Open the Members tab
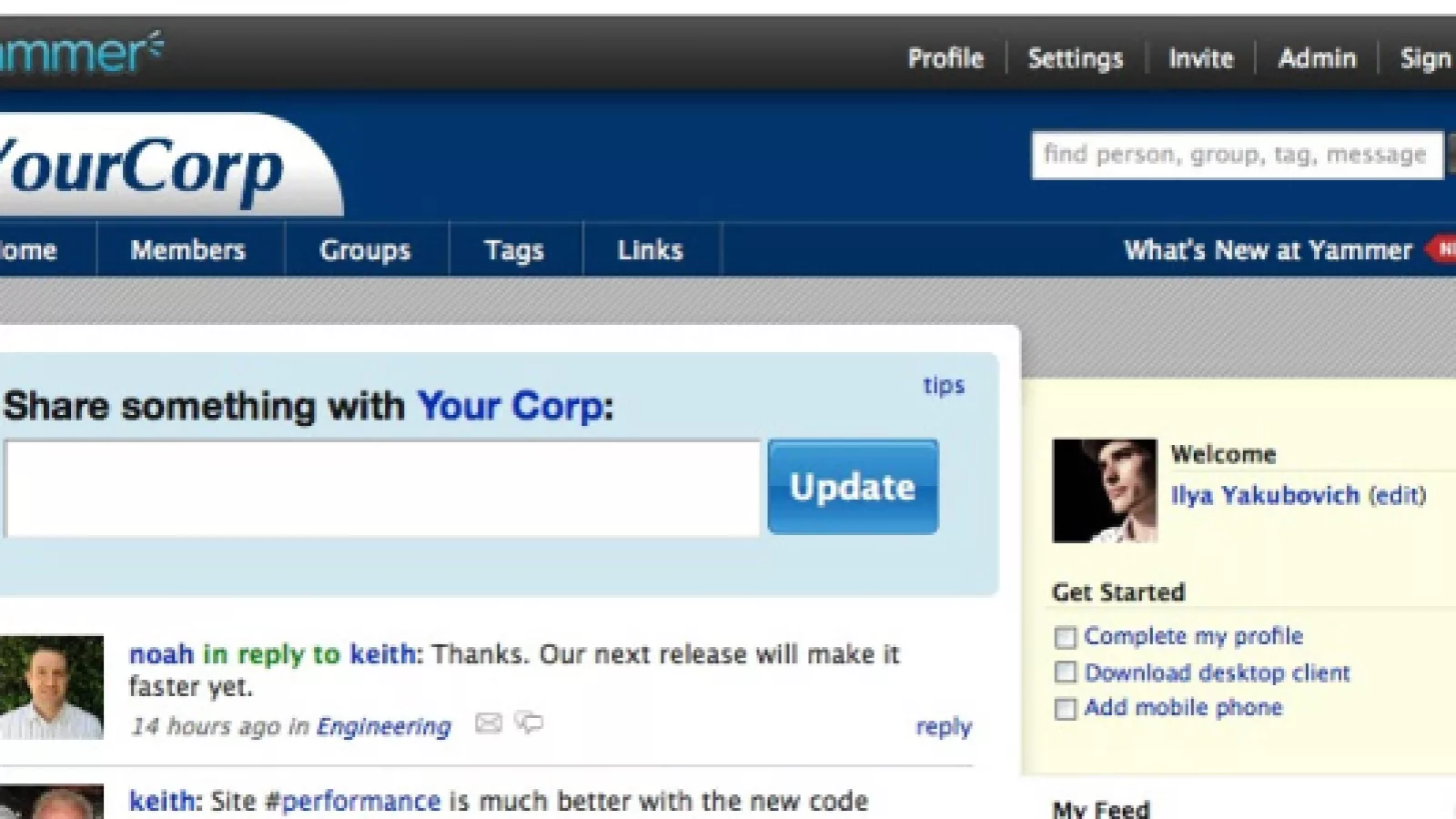Image resolution: width=1456 pixels, height=819 pixels. click(x=188, y=250)
